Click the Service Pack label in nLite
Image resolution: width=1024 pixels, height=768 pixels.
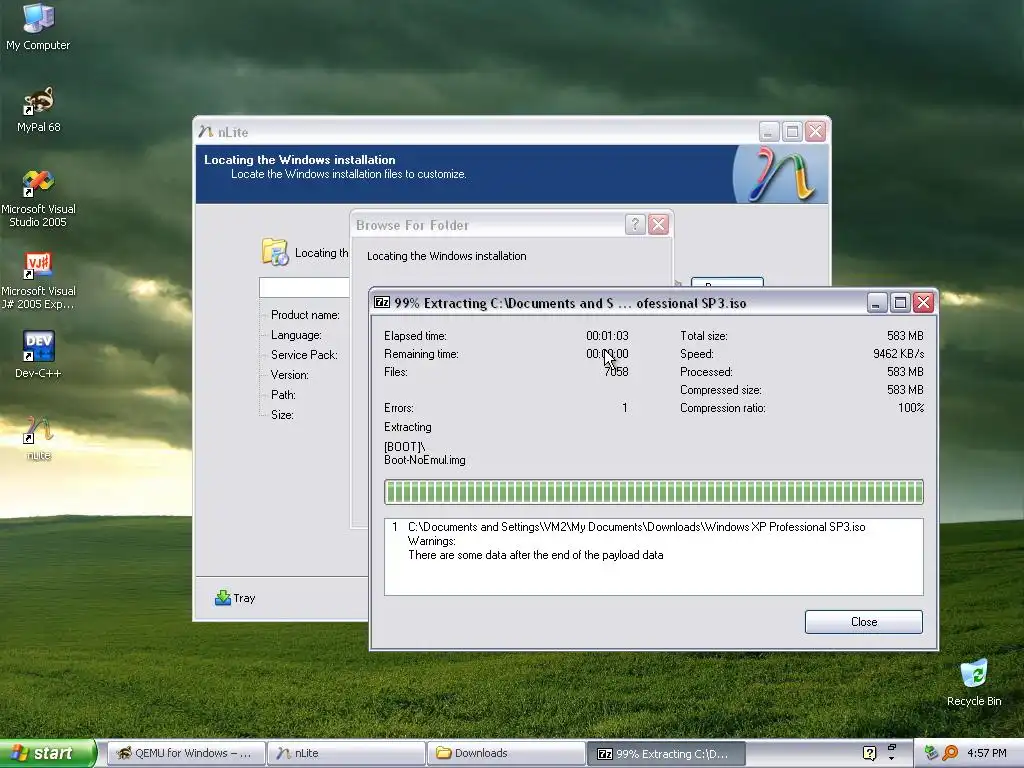[304, 355]
